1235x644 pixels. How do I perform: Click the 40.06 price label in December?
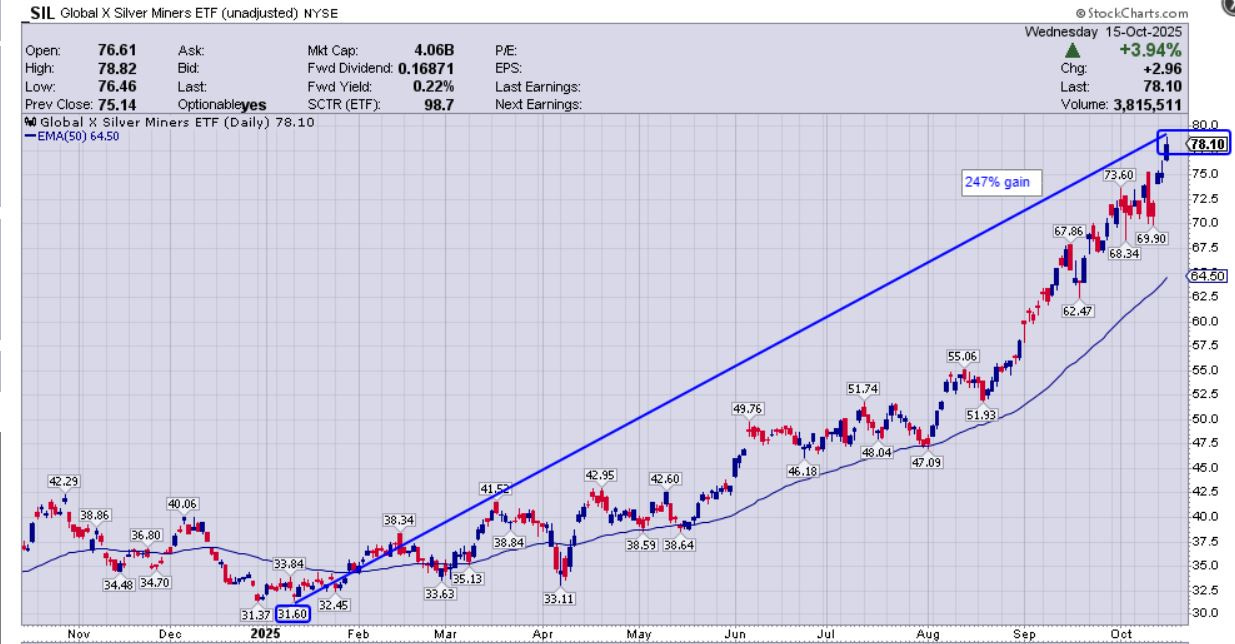(x=183, y=503)
